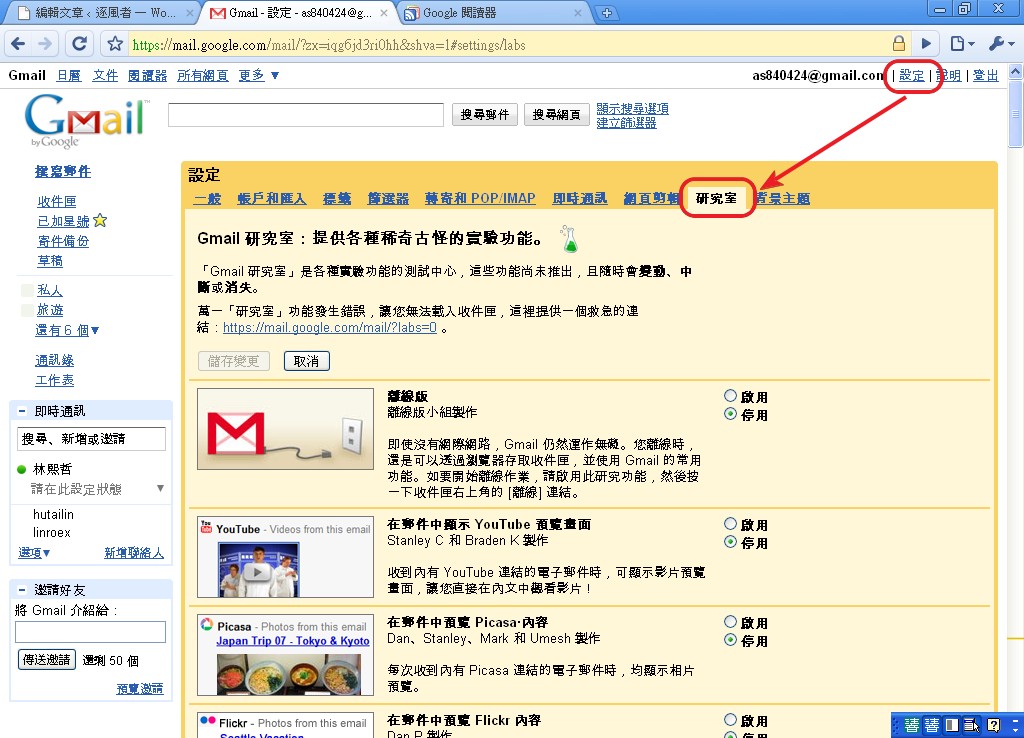Click the Flickr dots icon in the preview
This screenshot has height=738, width=1024.
(208, 720)
